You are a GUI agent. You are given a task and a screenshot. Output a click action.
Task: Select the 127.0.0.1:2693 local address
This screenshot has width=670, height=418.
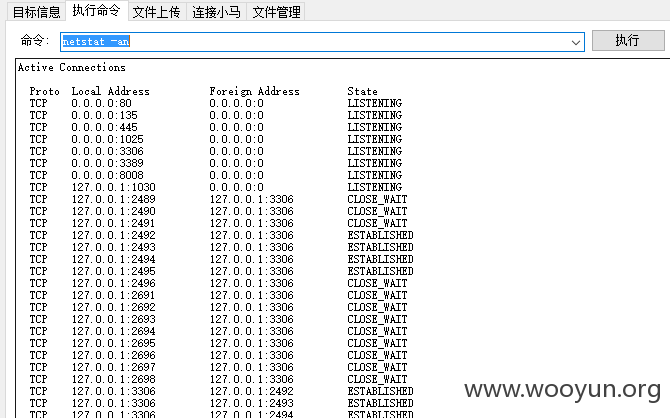(x=113, y=318)
